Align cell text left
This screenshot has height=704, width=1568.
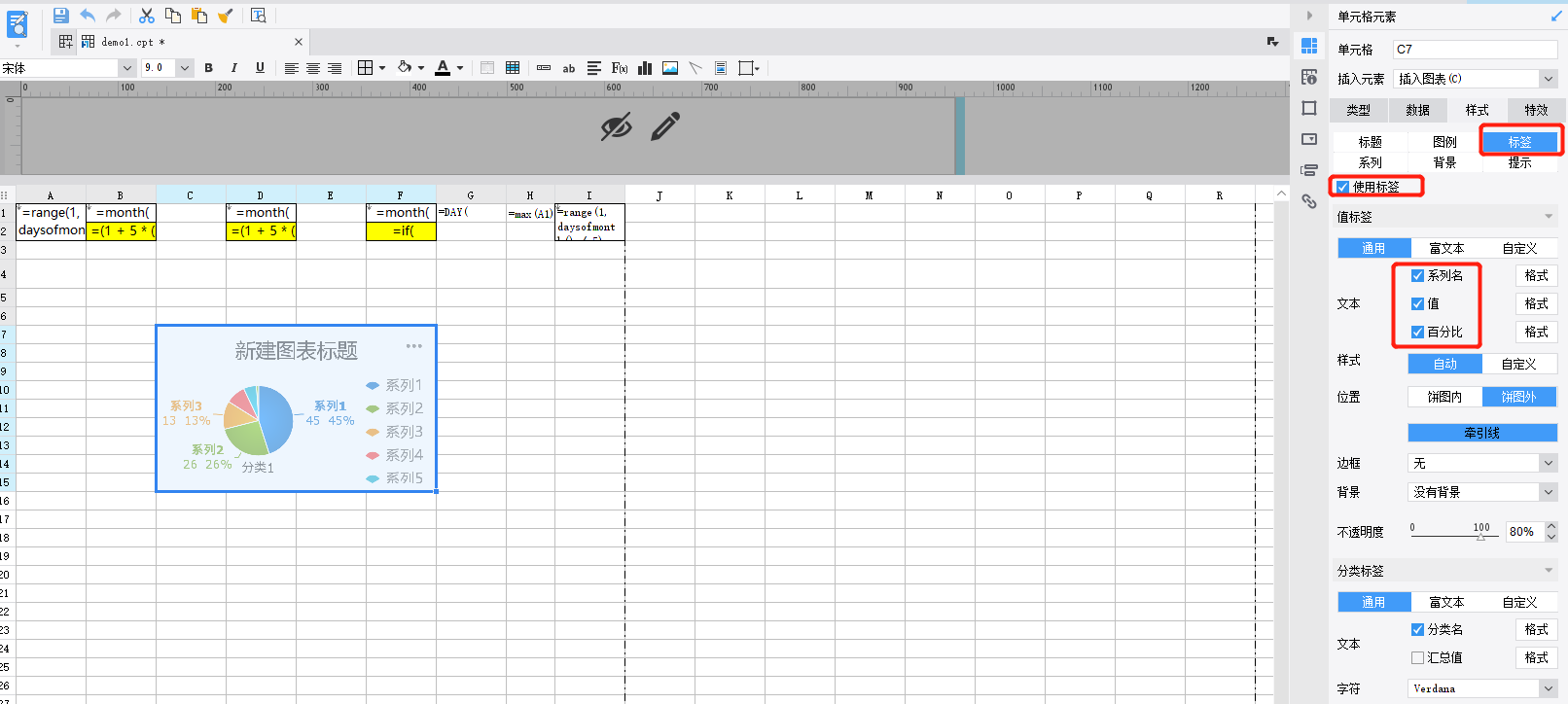click(x=291, y=68)
